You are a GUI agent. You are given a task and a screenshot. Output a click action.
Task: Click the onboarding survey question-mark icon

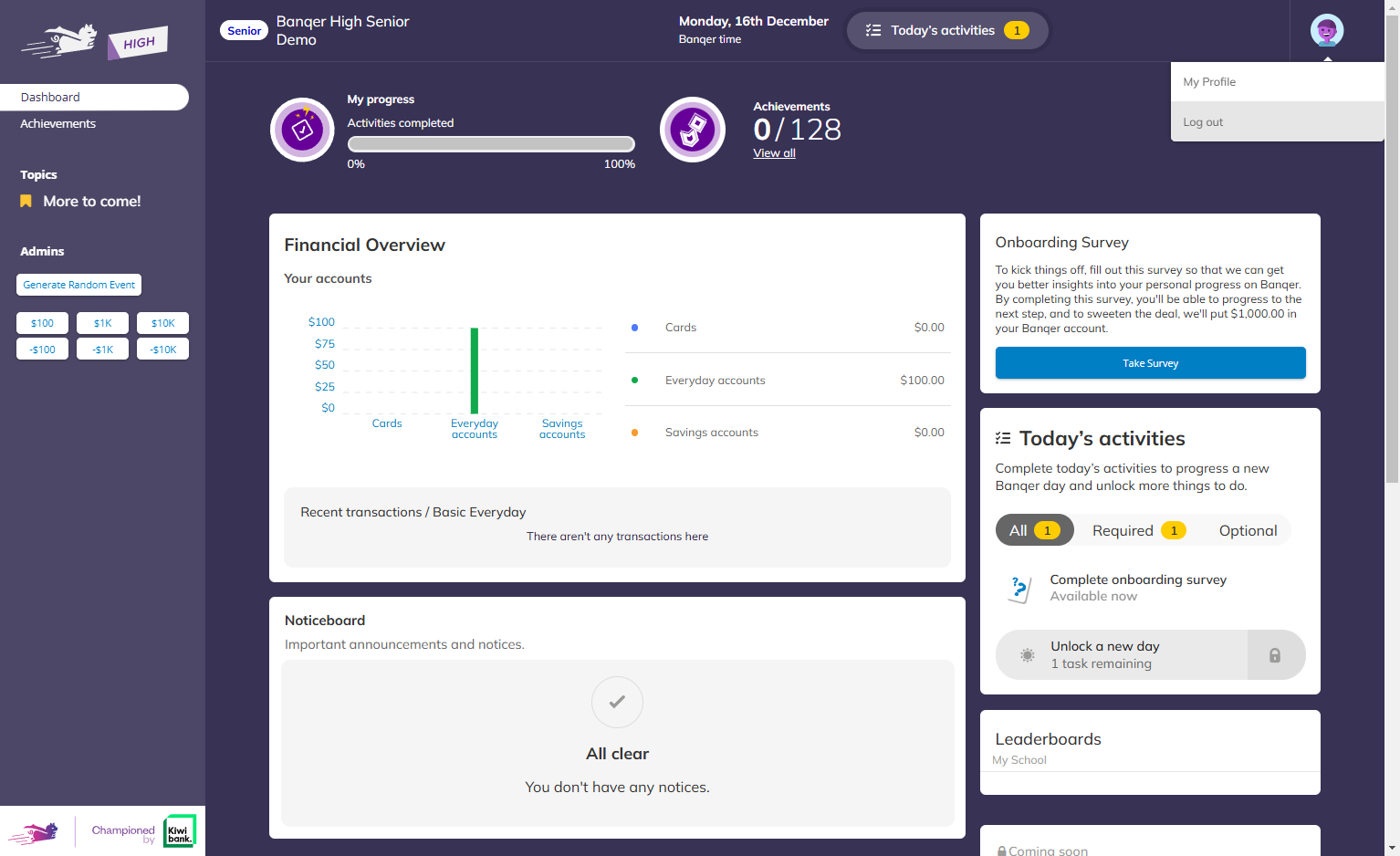click(1019, 589)
